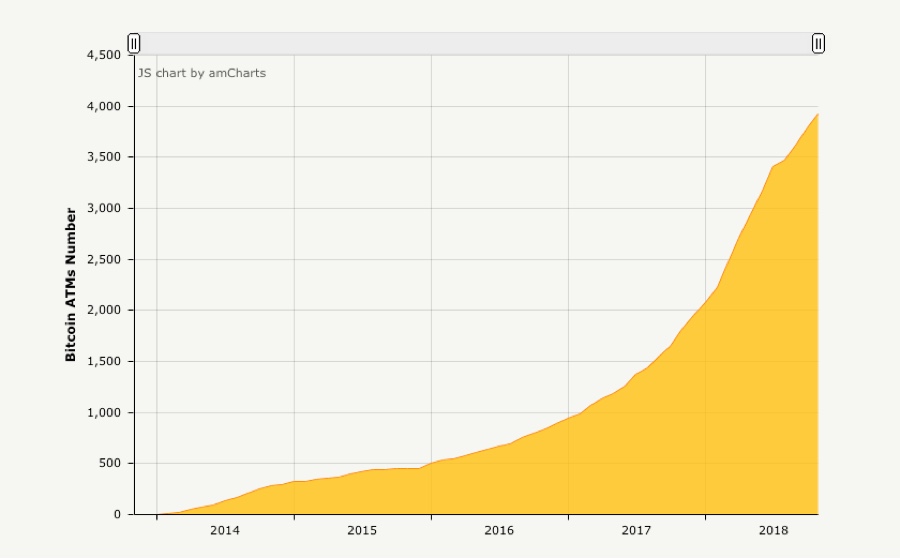900x560 pixels.
Task: Click the 0 y-axis value
Action: coord(117,515)
